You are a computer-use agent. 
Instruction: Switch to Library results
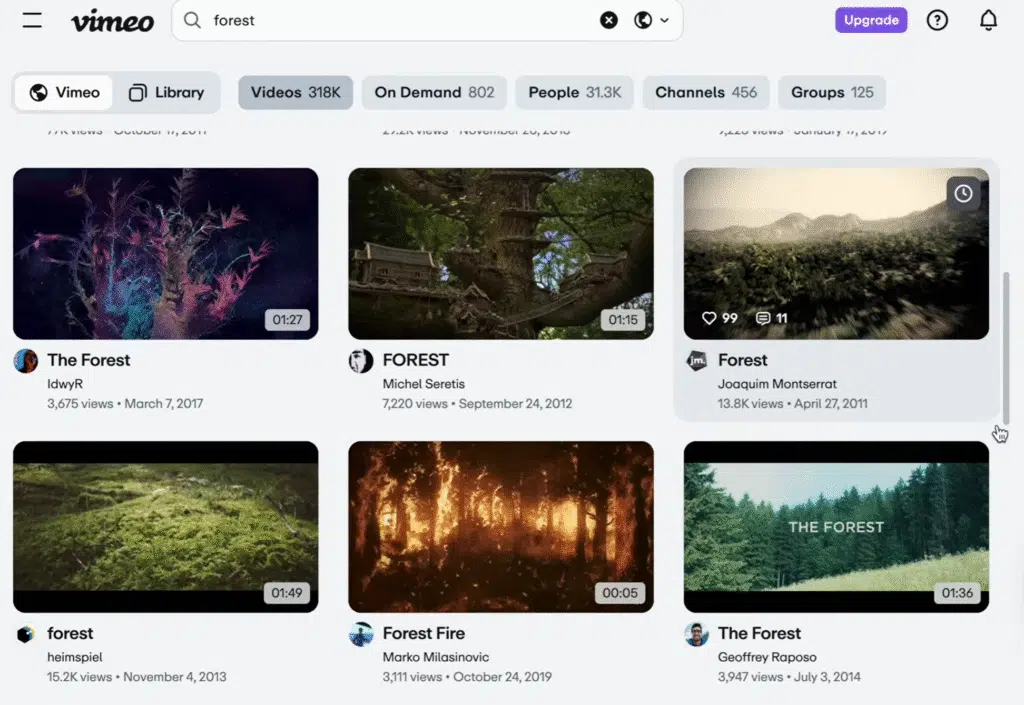167,92
